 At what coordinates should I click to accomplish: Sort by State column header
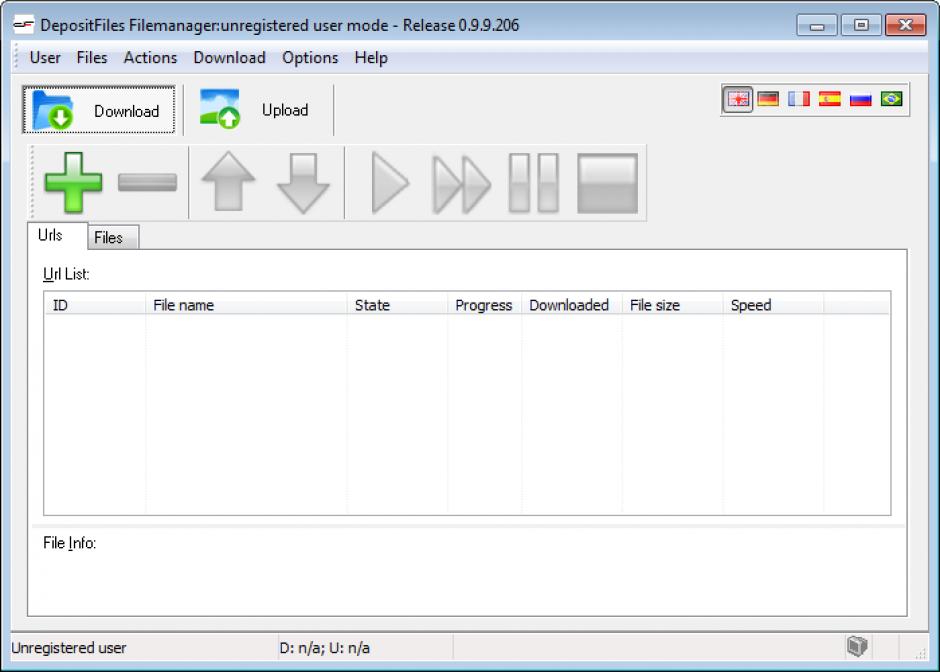pyautogui.click(x=397, y=305)
